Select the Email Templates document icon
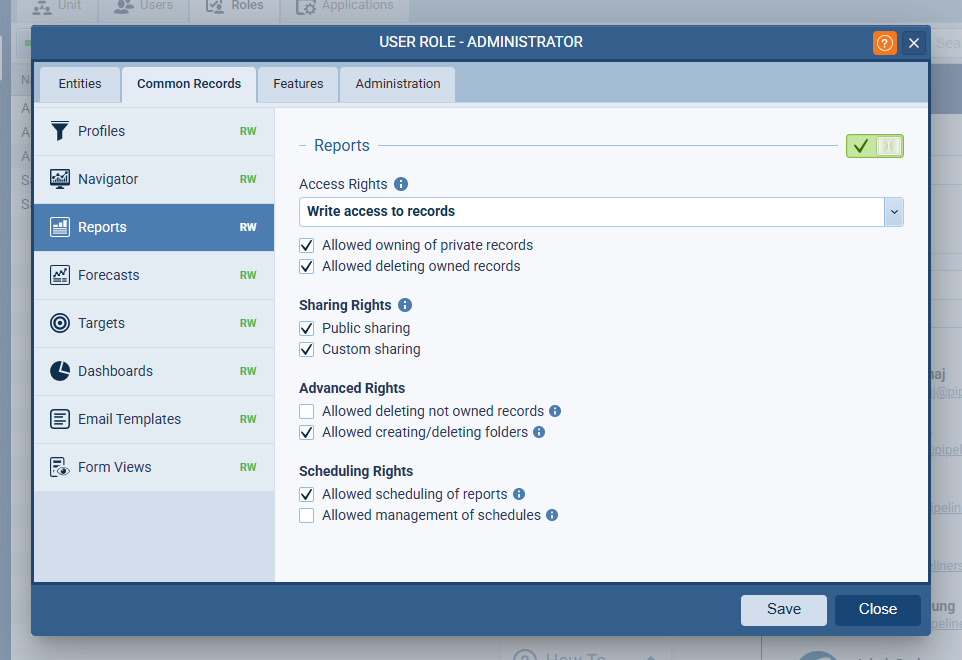 point(60,419)
